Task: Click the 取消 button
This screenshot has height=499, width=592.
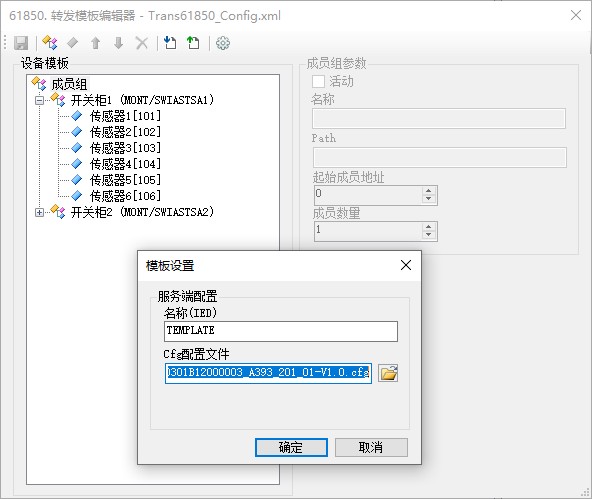Action: click(x=371, y=447)
